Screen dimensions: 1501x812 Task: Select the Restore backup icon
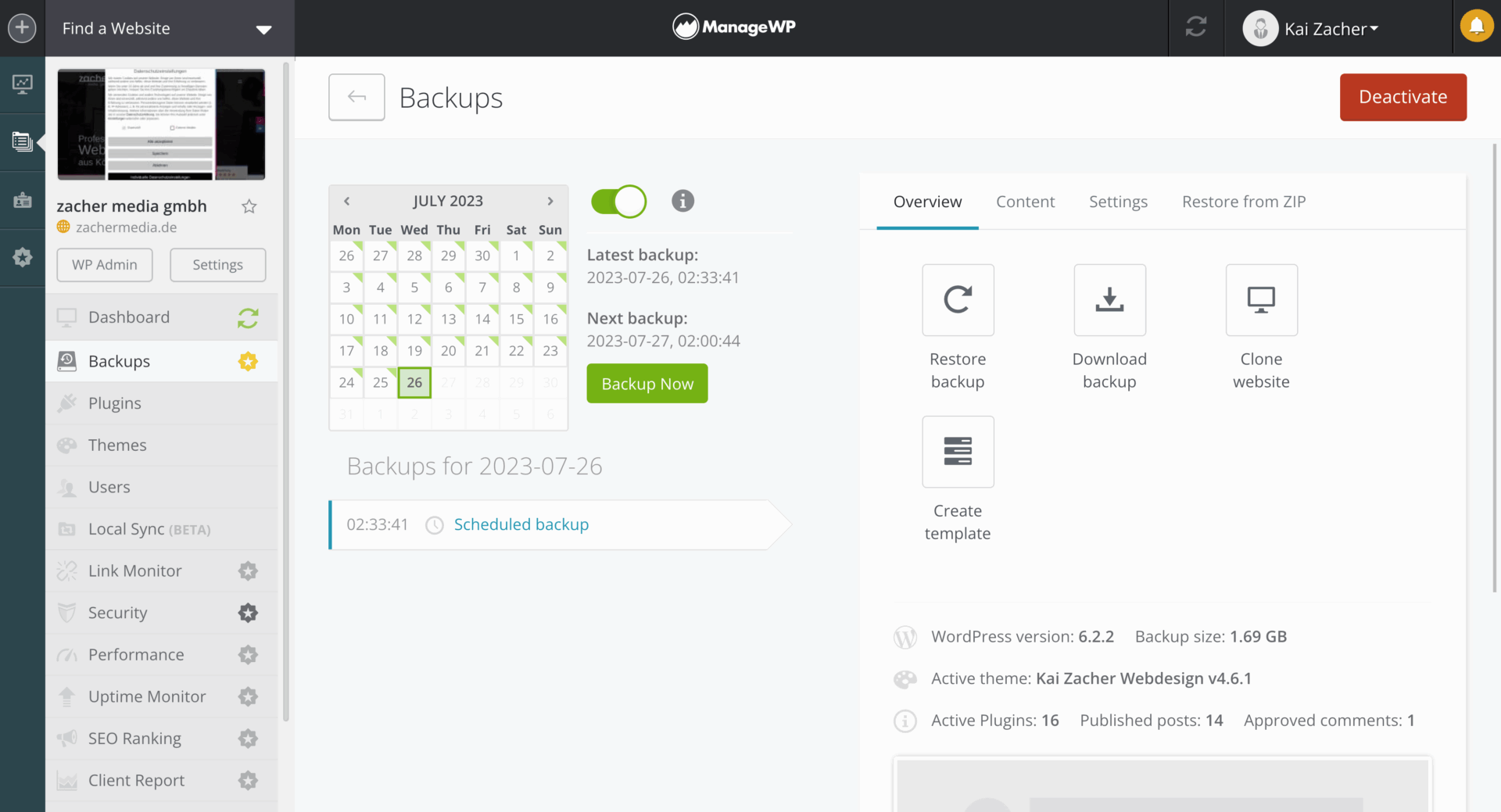(958, 300)
